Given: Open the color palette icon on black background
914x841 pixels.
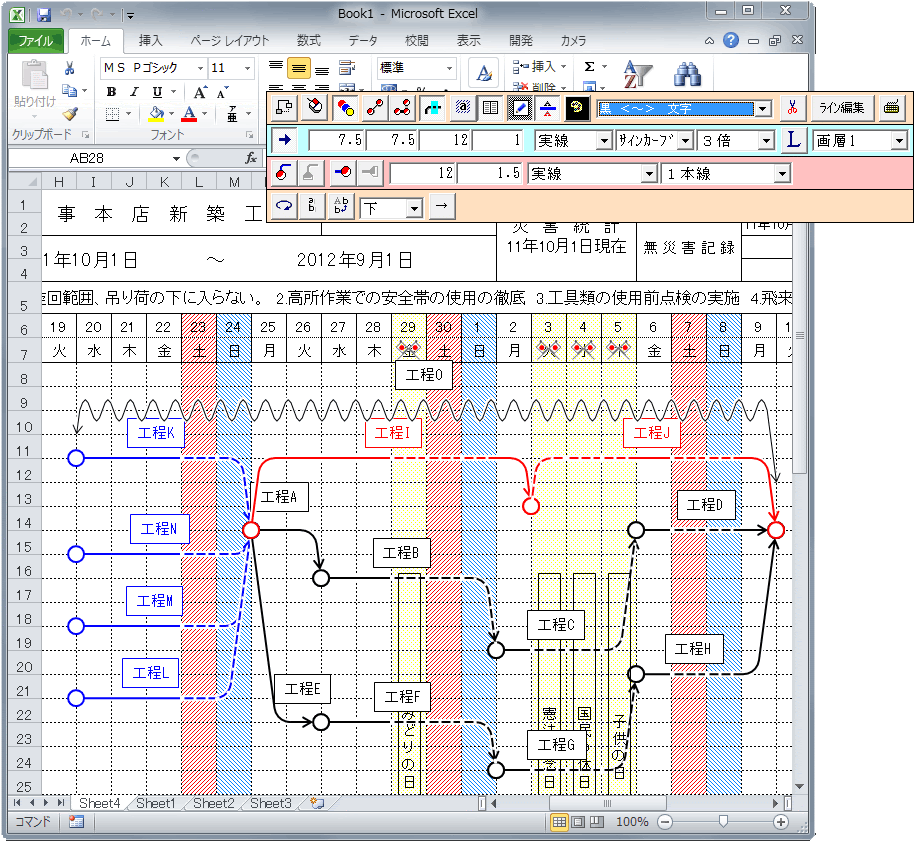Looking at the screenshot, I should click(x=577, y=107).
